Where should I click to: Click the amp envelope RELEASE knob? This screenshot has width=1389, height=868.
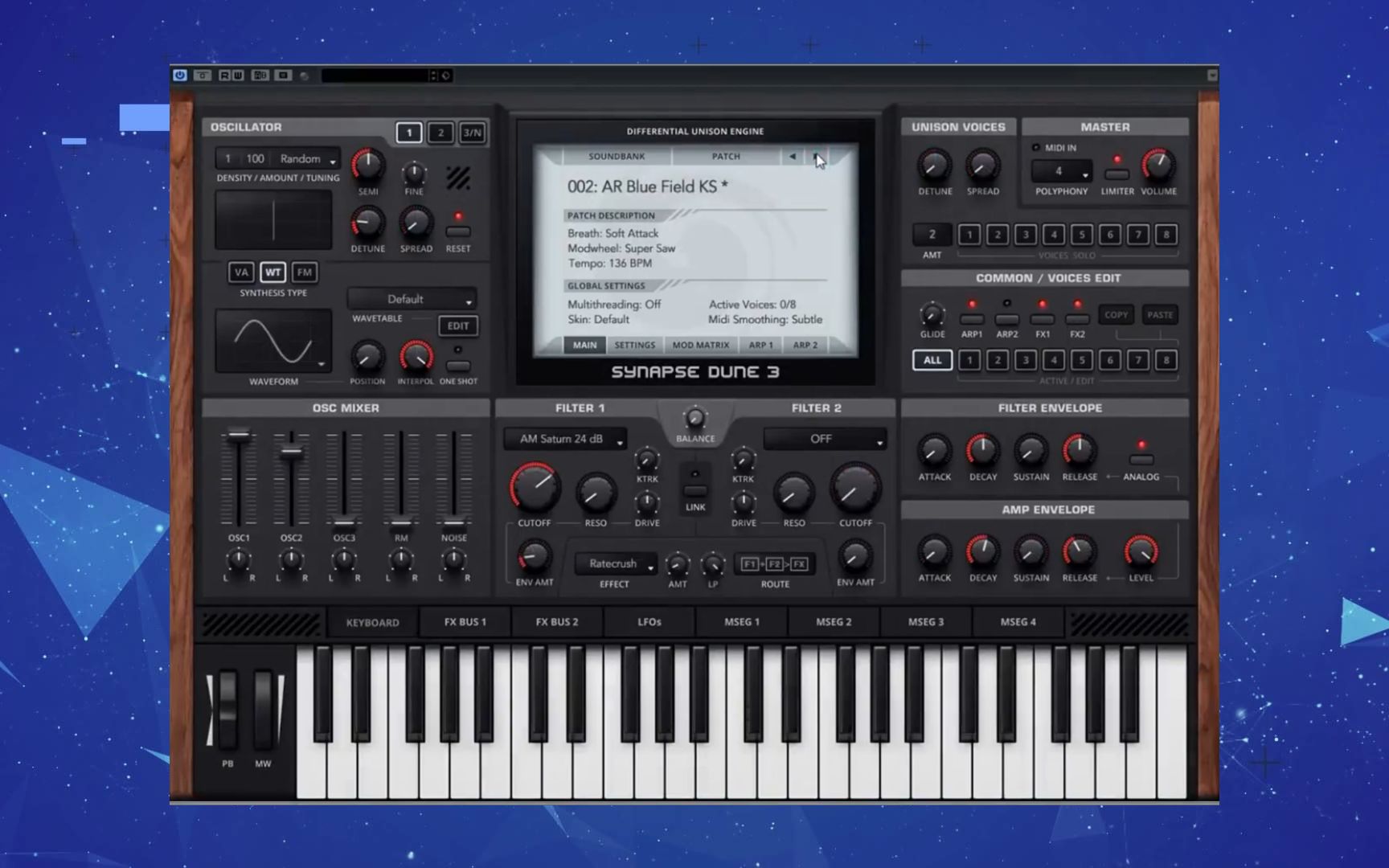point(1079,552)
